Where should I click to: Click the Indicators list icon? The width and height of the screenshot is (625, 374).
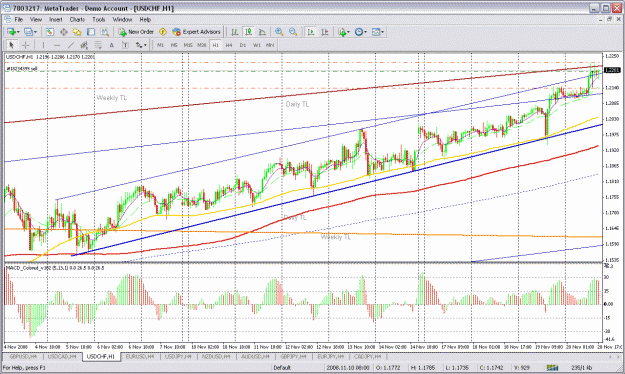(x=342, y=32)
